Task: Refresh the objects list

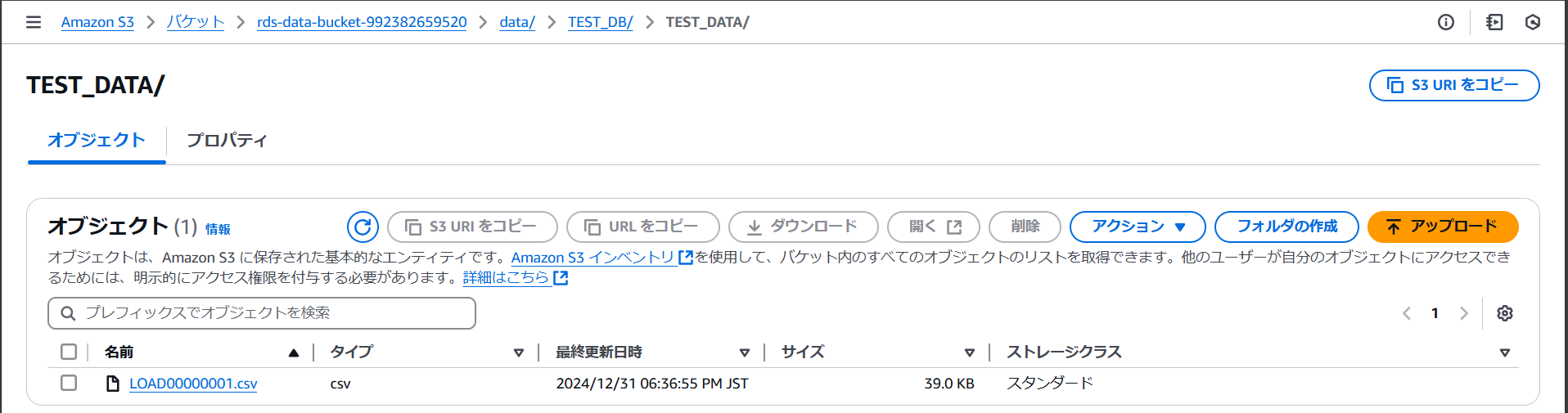Action: coord(363,227)
